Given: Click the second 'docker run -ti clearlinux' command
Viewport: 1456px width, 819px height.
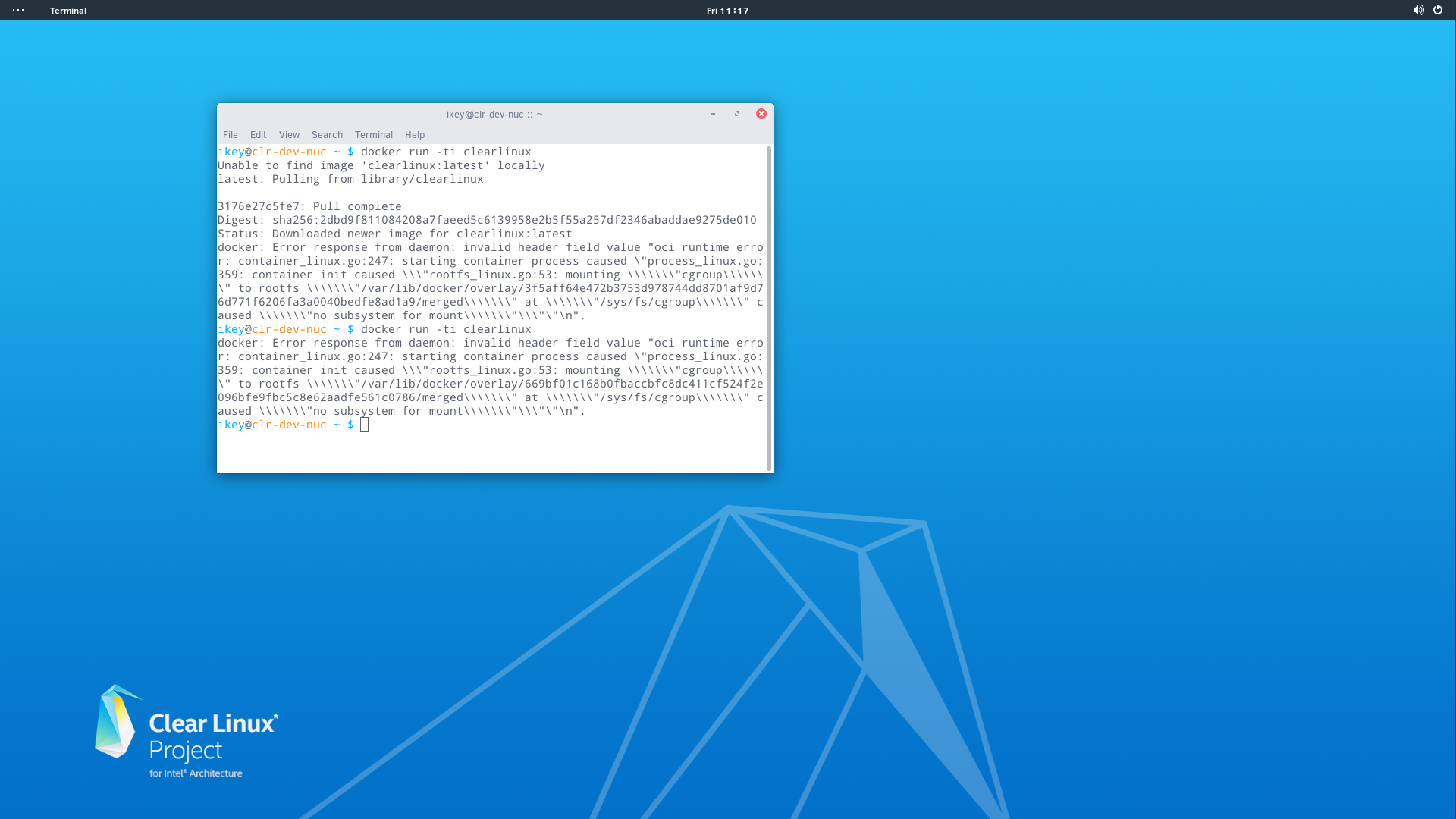Looking at the screenshot, I should tap(446, 329).
